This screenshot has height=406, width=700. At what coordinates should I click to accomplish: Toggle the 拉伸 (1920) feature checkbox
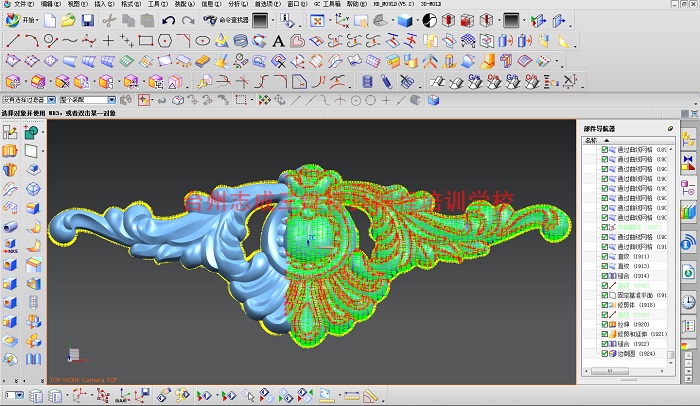604,324
